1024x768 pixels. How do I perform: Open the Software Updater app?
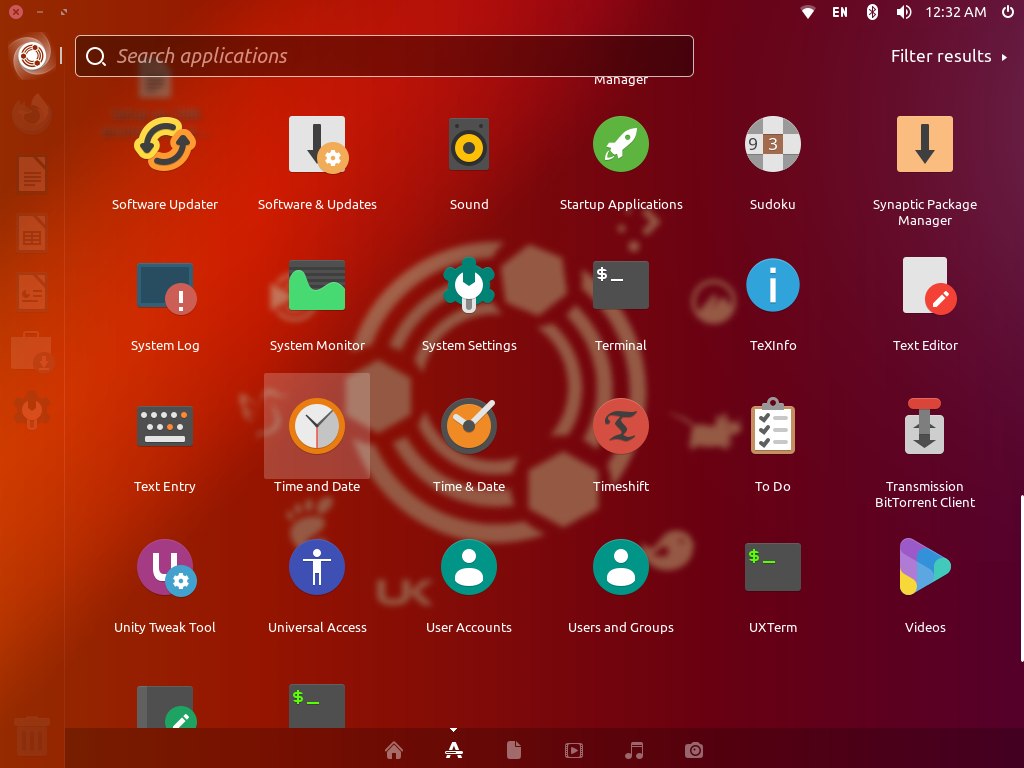165,144
